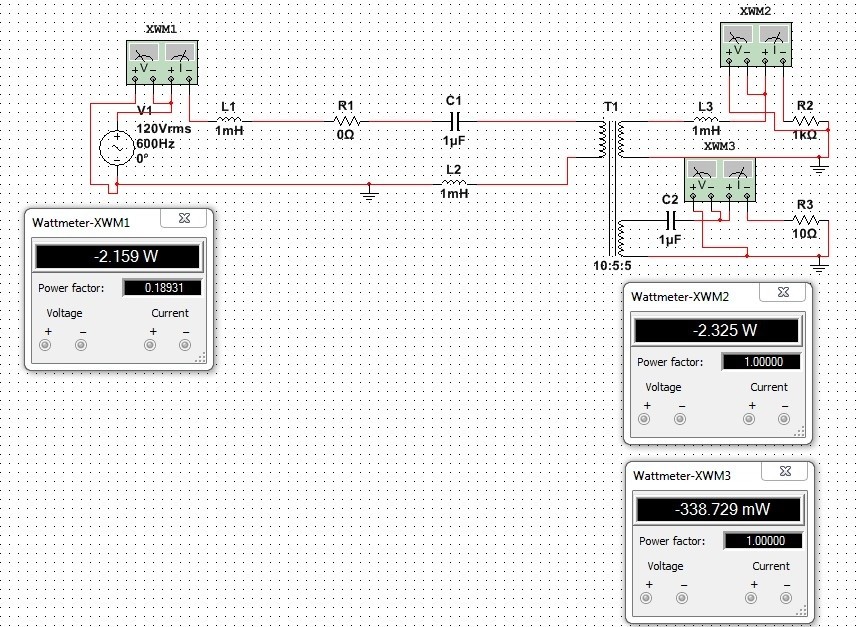Click the 1kΩ value under R2
The height and width of the screenshot is (627, 857).
(x=805, y=134)
